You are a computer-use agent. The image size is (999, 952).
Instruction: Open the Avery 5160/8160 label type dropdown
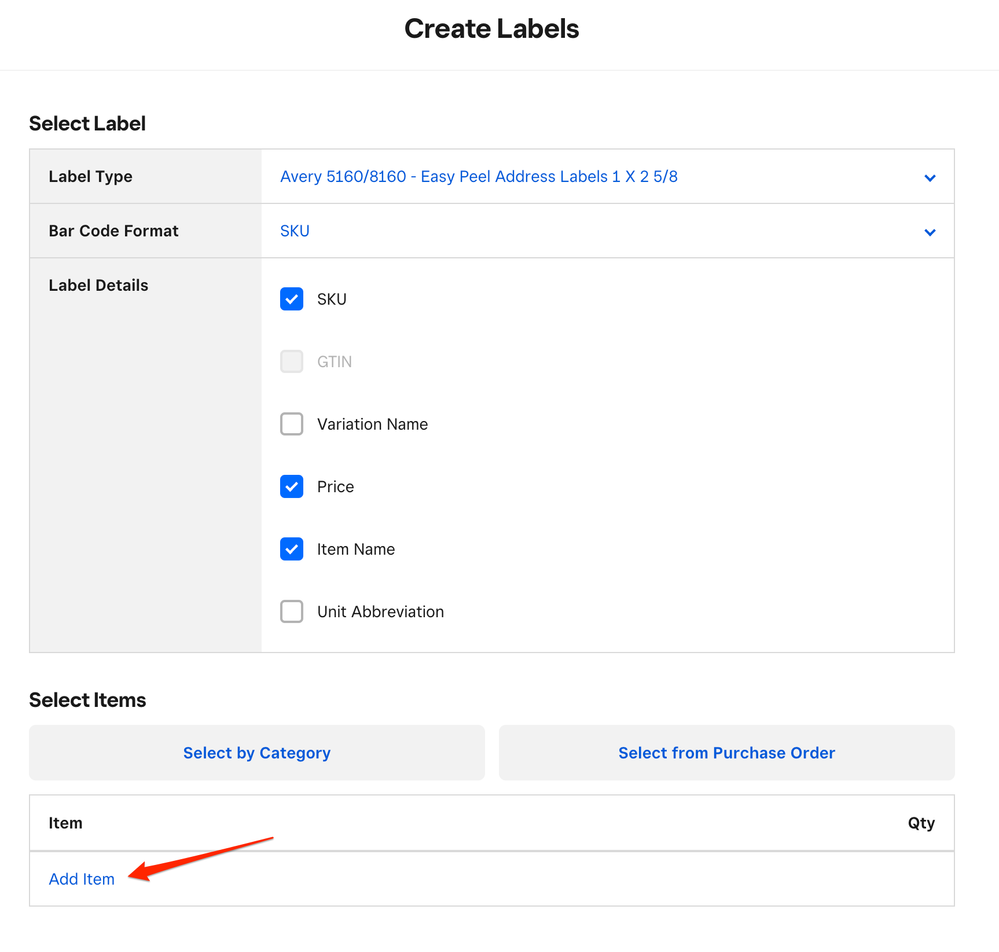[479, 177]
